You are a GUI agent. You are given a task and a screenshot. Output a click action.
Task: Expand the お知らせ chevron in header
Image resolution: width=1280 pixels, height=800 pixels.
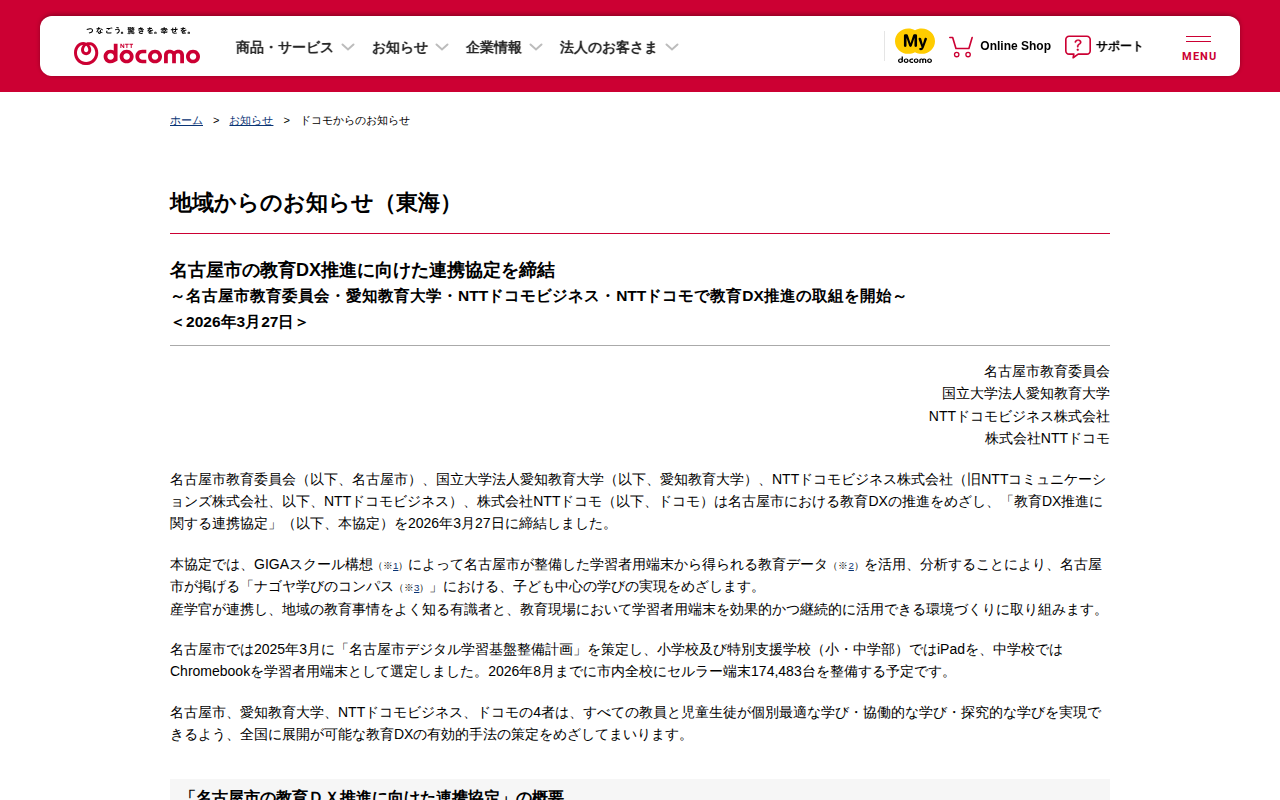point(442,47)
